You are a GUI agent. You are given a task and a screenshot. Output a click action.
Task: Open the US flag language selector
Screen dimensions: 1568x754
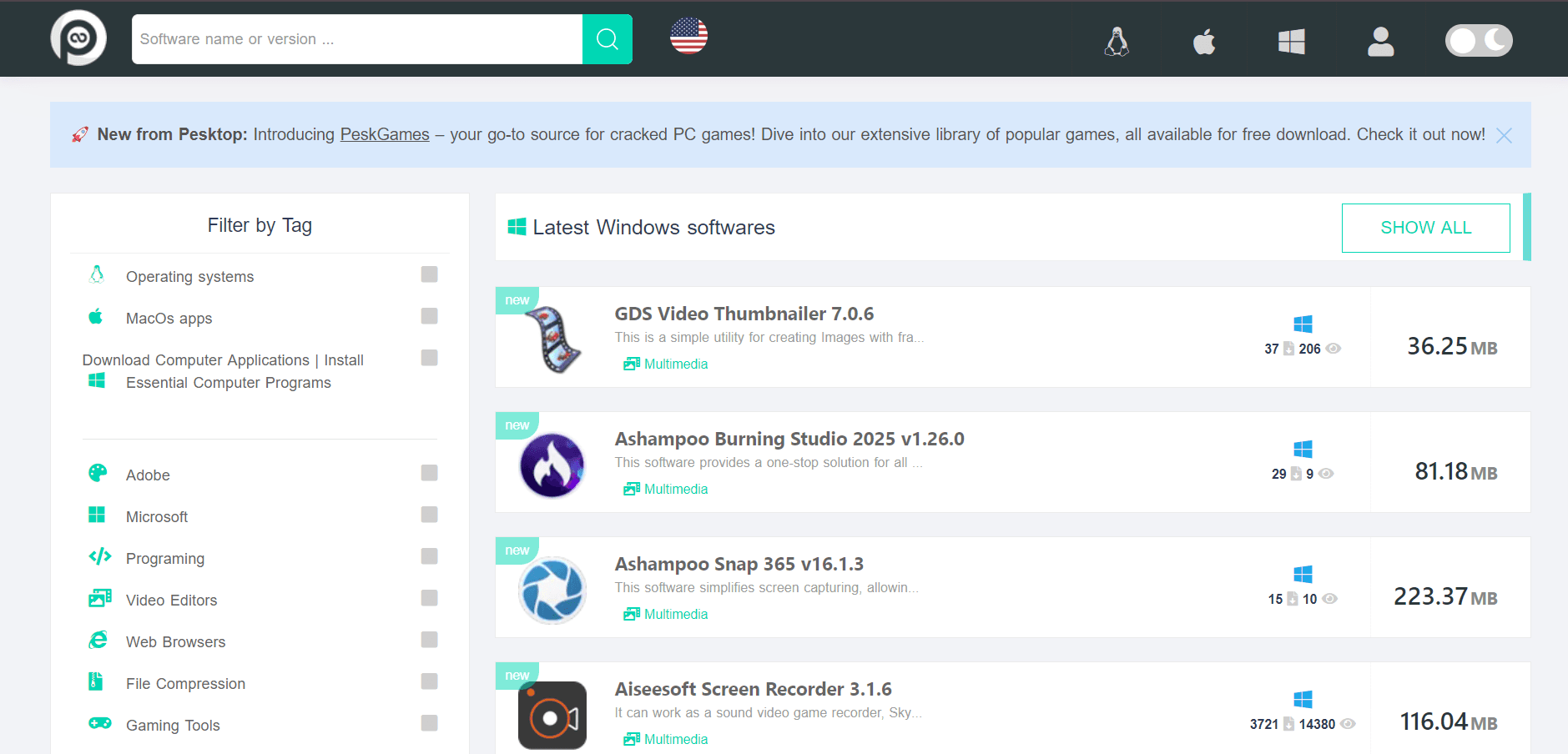click(x=688, y=36)
